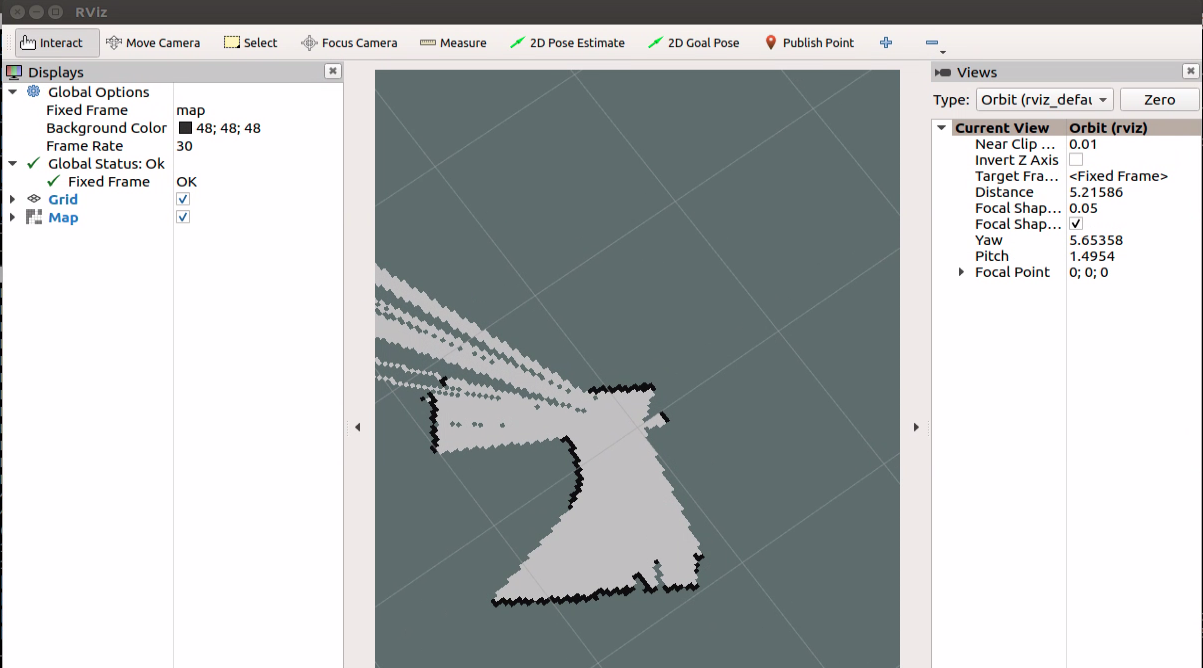
Task: Click the Background Color swatch
Action: click(186, 128)
